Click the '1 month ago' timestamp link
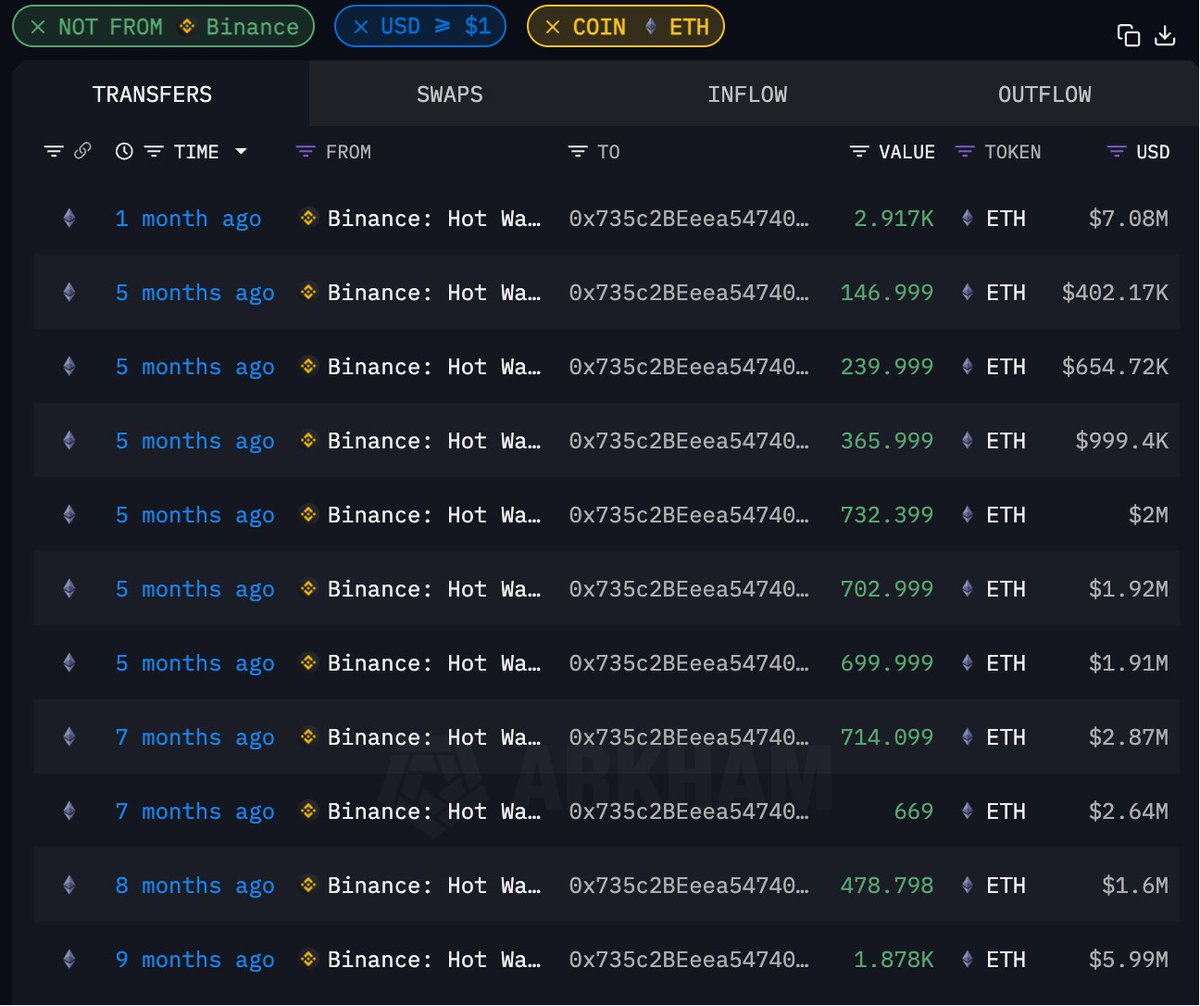Viewport: 1200px width, 1006px height. pos(188,218)
